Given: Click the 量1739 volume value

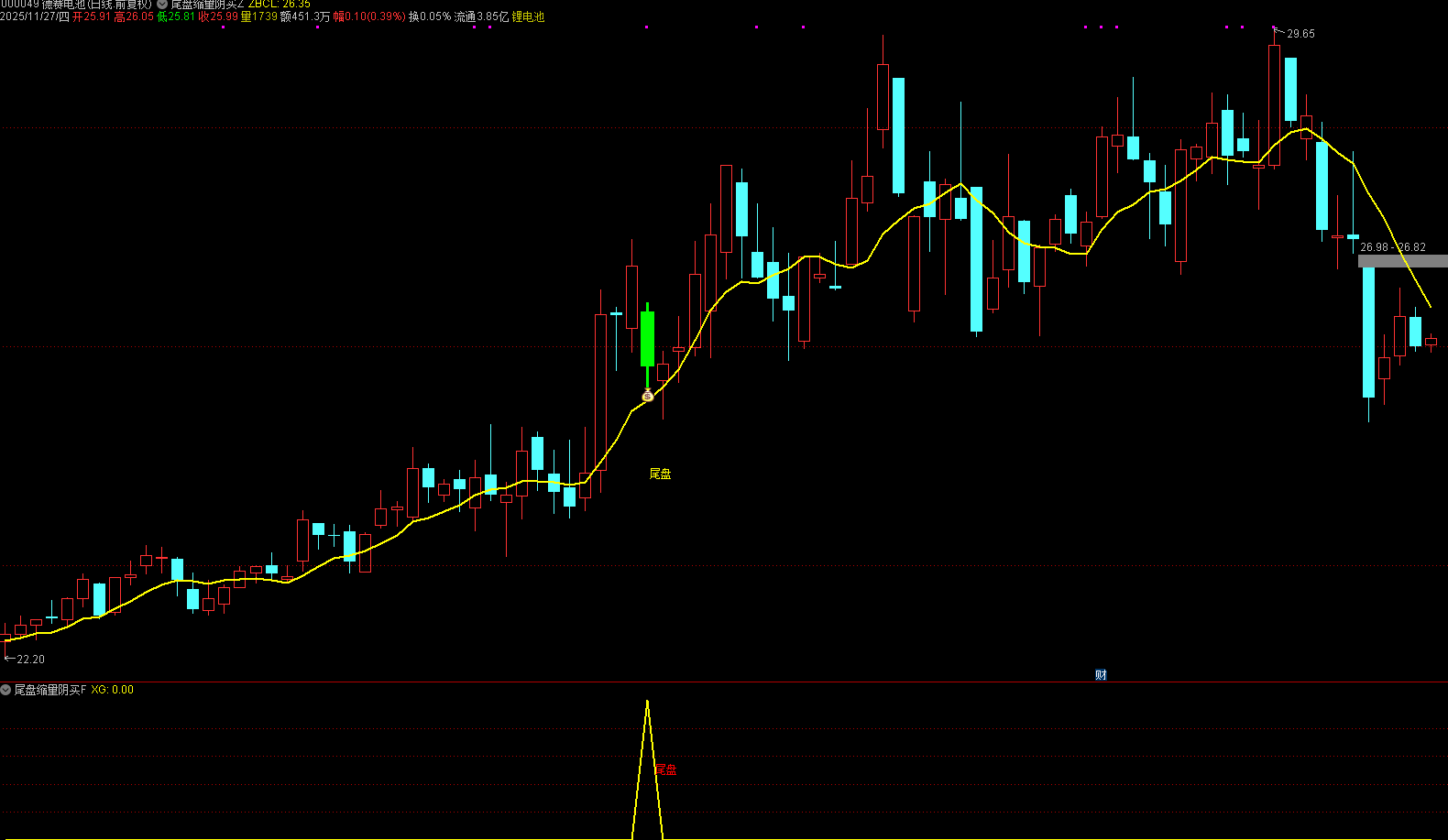Looking at the screenshot, I should 258,16.
